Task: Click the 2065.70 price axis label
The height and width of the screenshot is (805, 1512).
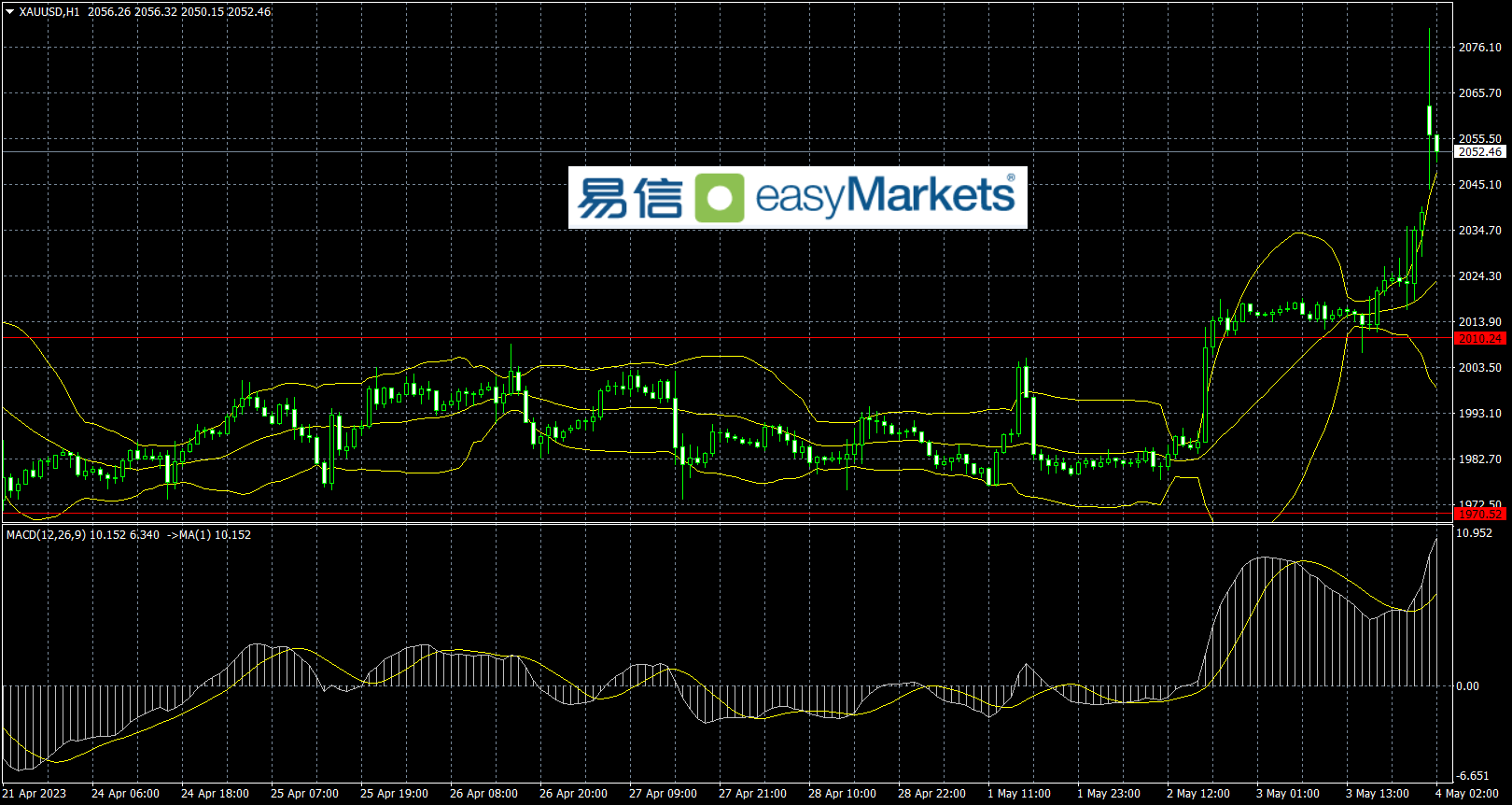Action: (1480, 93)
